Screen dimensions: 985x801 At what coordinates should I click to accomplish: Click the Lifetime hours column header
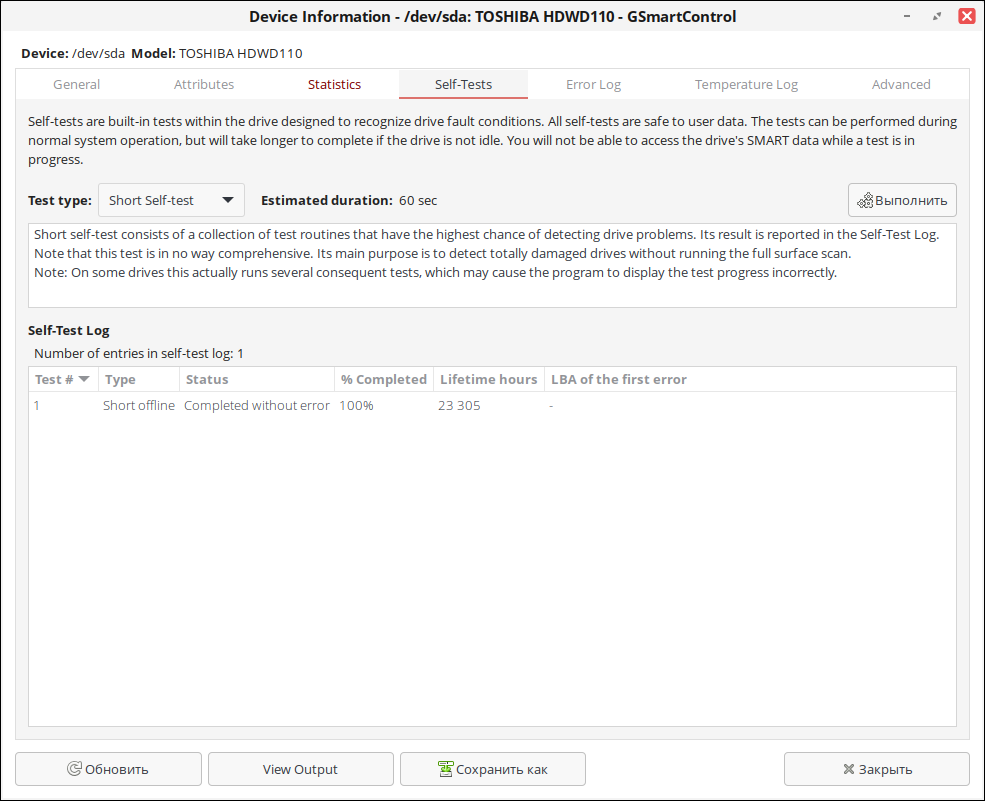tap(488, 380)
